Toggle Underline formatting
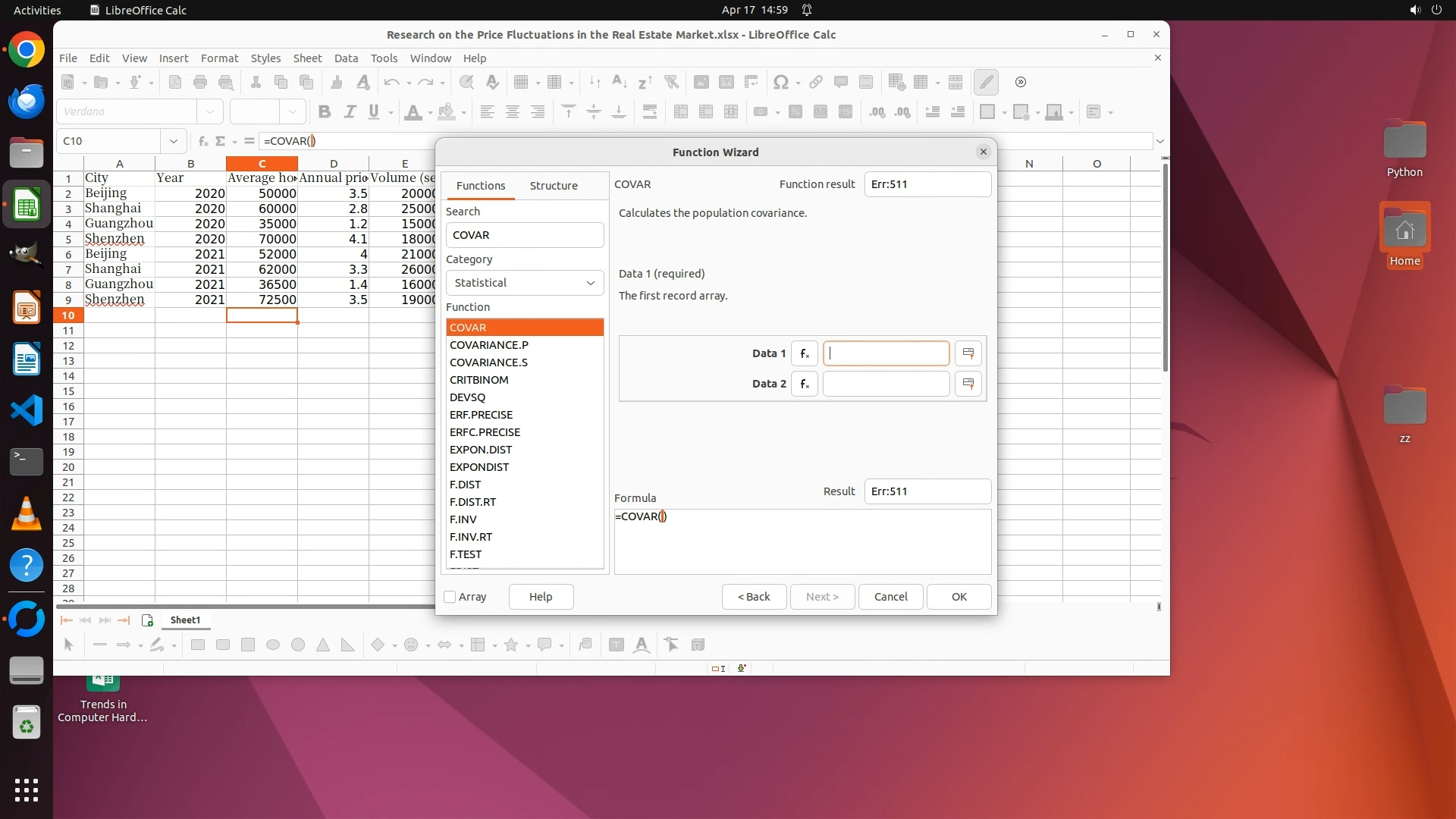 374,112
